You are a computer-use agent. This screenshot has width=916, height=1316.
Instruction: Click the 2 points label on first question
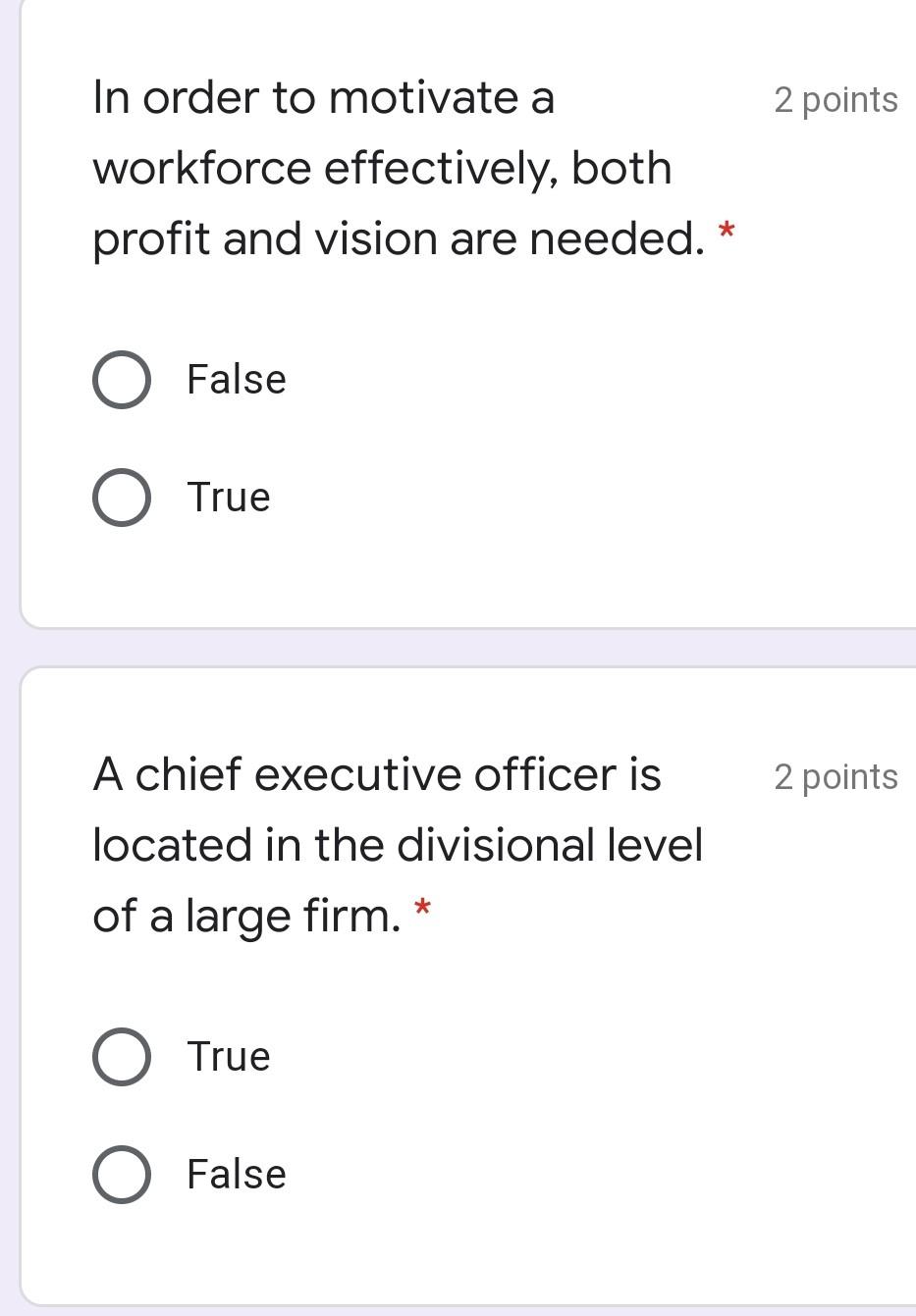click(835, 99)
